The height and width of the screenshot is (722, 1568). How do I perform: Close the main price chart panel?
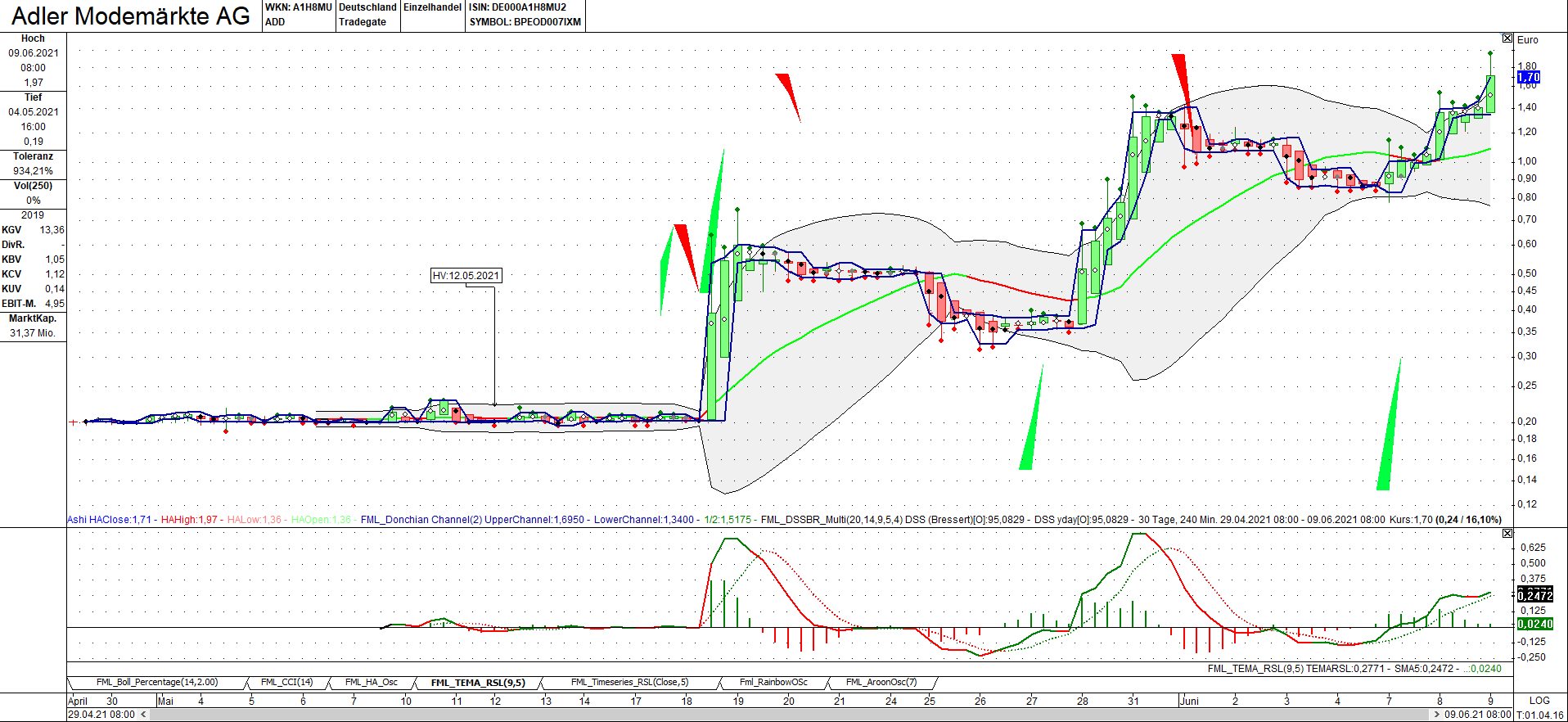pos(1507,38)
